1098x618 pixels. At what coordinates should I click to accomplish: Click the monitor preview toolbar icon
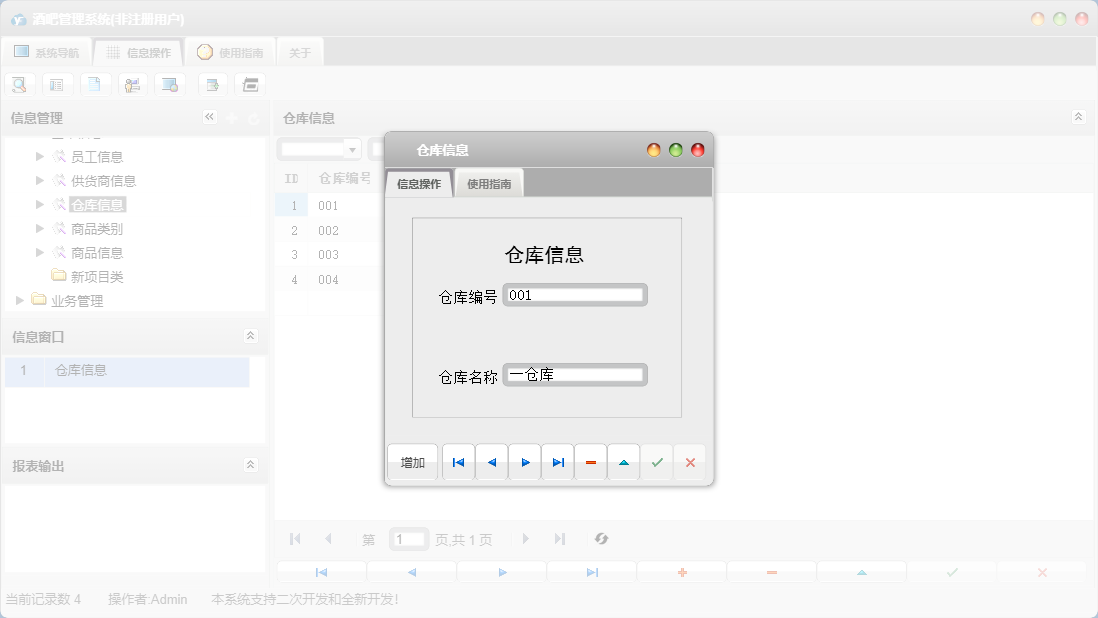tap(170, 84)
